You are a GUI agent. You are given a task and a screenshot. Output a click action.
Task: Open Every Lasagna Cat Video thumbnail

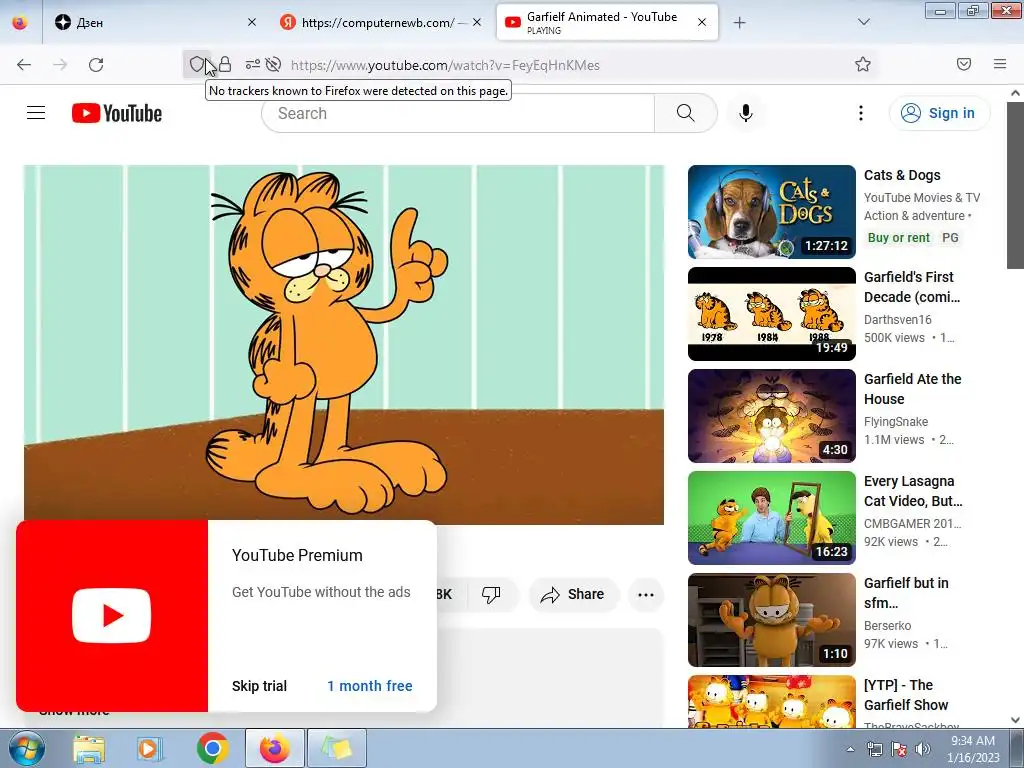pyautogui.click(x=771, y=517)
